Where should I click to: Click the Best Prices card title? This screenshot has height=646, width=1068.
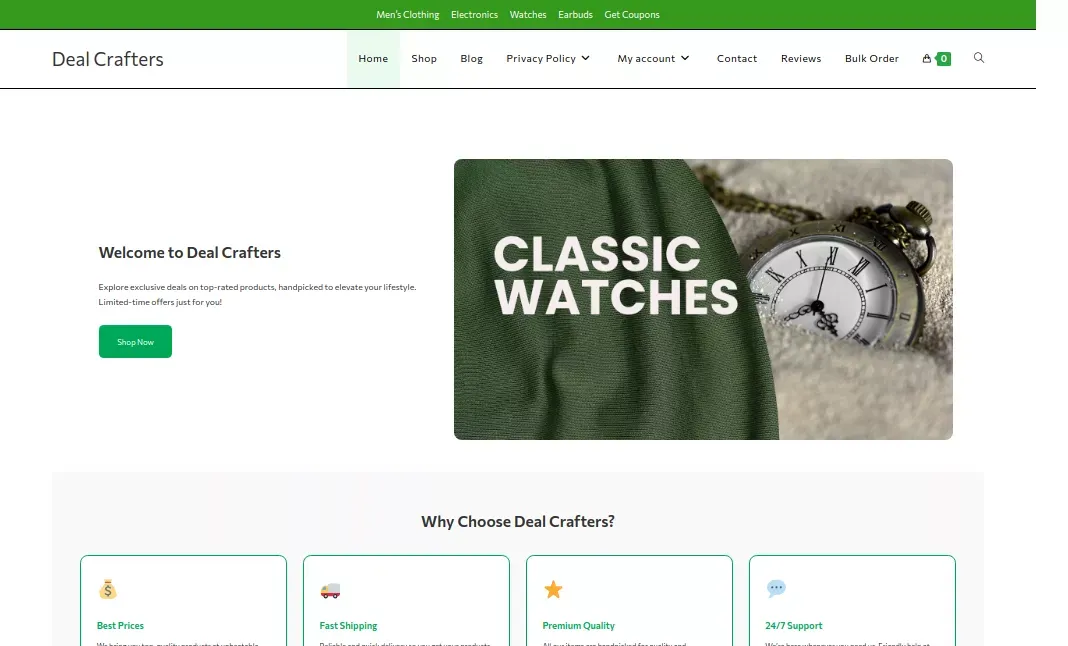pos(120,626)
